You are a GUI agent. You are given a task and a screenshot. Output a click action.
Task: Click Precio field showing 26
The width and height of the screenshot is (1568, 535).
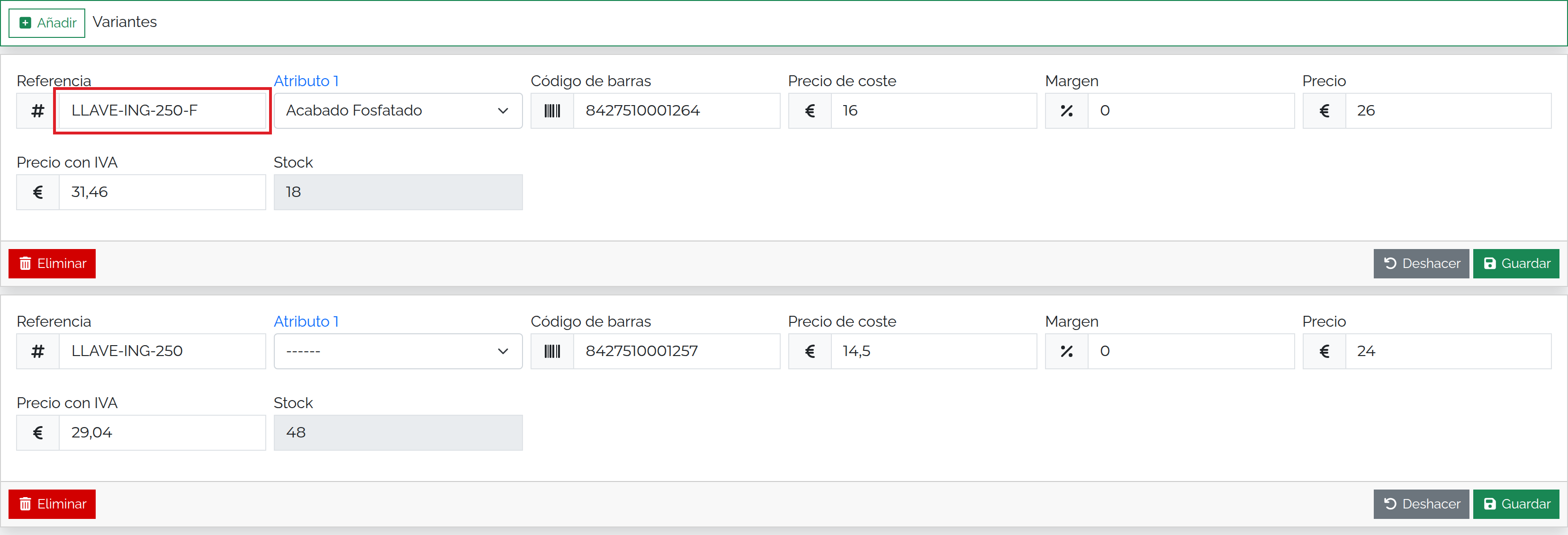click(x=1448, y=111)
